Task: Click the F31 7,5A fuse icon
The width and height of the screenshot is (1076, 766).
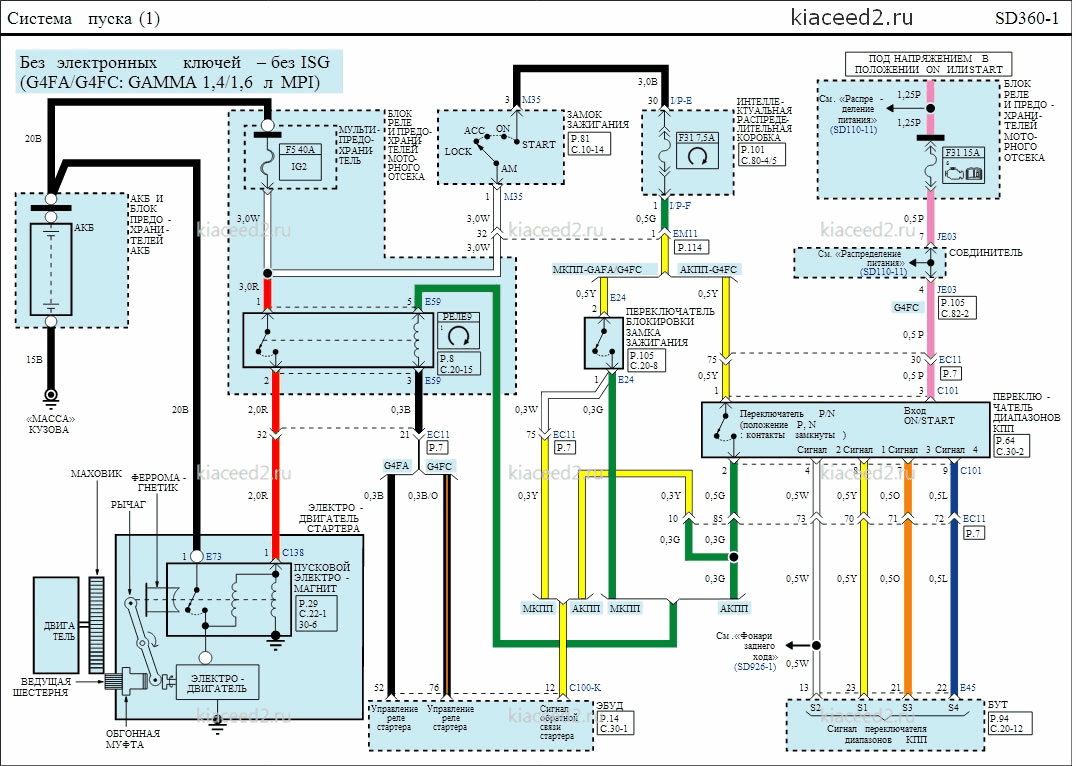Action: click(697, 151)
